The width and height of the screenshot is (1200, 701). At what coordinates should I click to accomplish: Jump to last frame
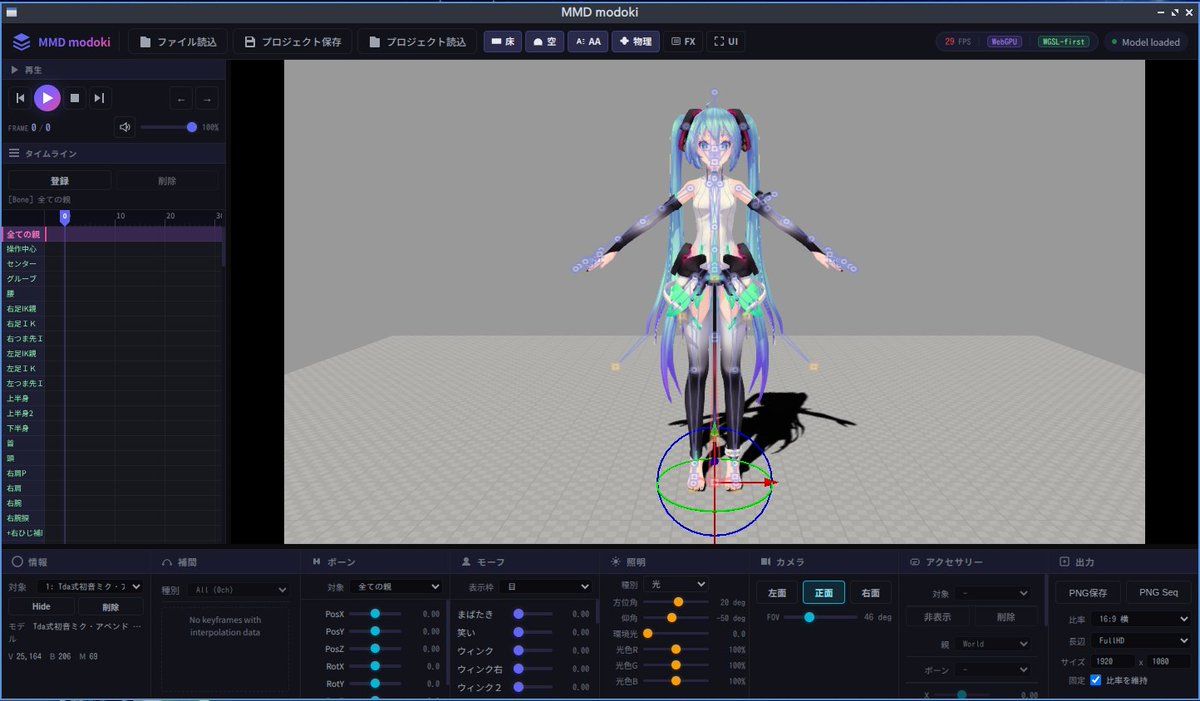pyautogui.click(x=99, y=98)
